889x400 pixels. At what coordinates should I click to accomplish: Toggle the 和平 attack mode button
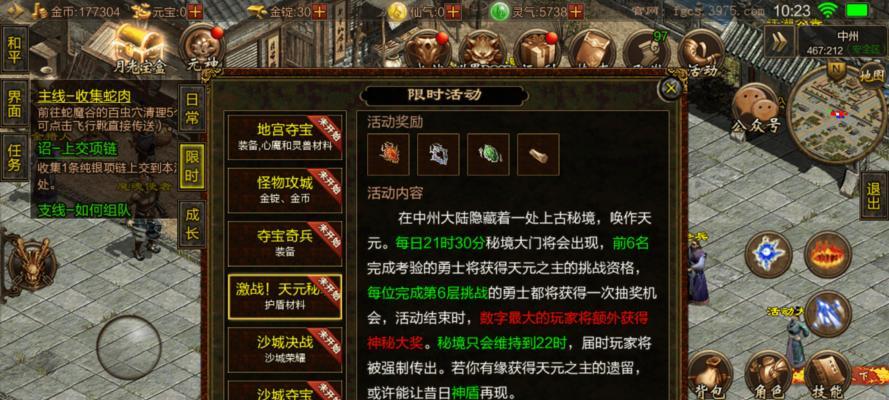click(x=14, y=49)
